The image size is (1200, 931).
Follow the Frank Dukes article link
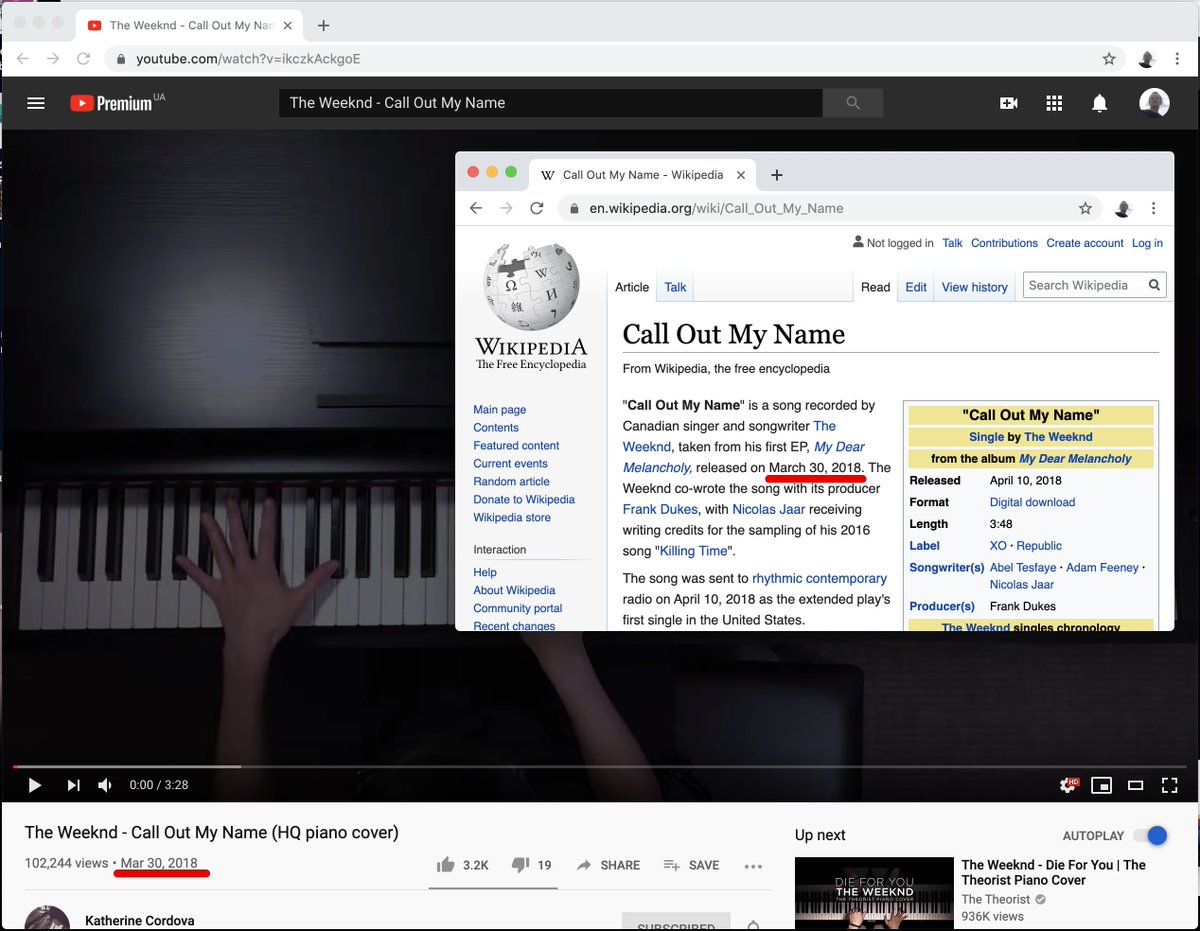point(661,509)
